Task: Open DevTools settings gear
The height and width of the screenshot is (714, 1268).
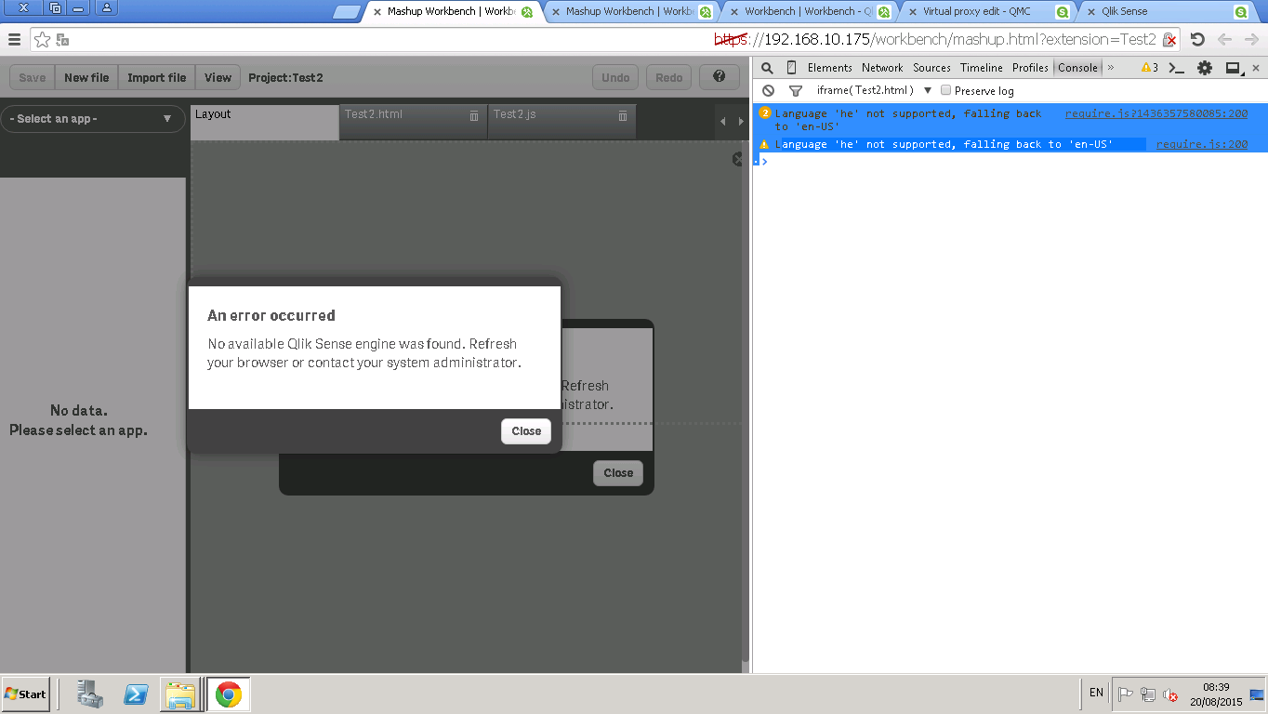Action: click(1205, 68)
